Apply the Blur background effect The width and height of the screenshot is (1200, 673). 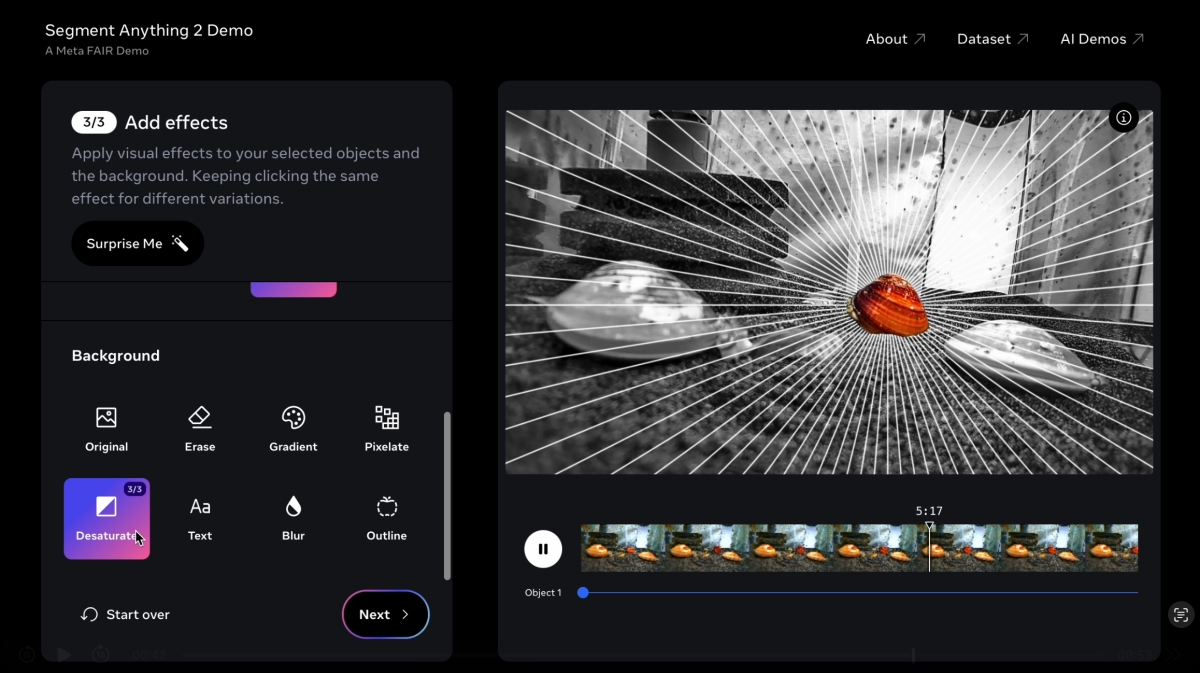pyautogui.click(x=293, y=518)
